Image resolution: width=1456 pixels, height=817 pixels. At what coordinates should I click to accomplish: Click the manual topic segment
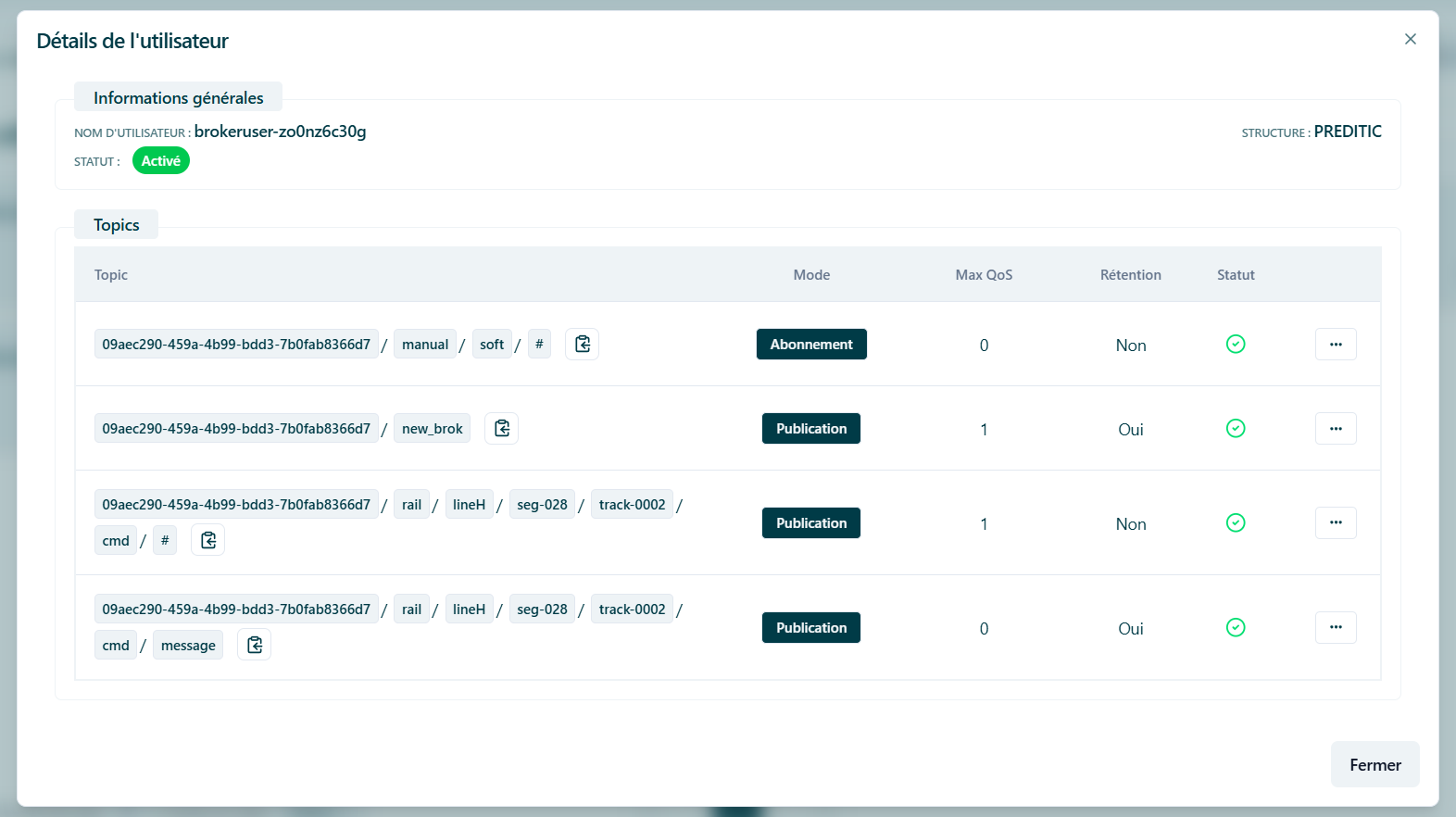(x=425, y=345)
